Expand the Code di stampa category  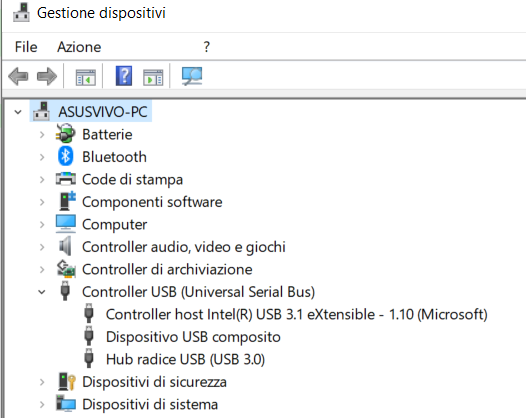pyautogui.click(x=42, y=179)
